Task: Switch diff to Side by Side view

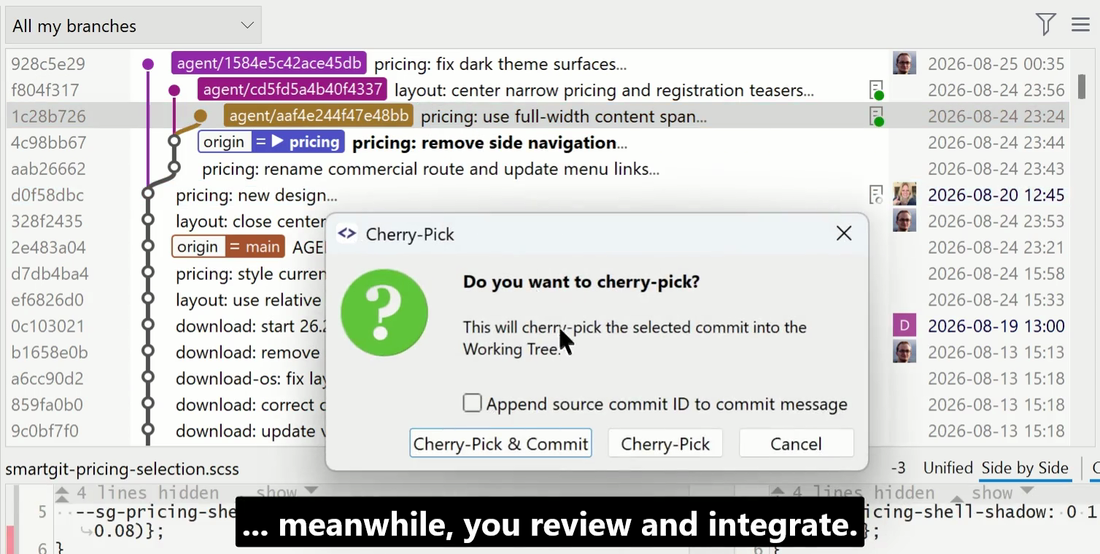Action: pyautogui.click(x=1024, y=468)
